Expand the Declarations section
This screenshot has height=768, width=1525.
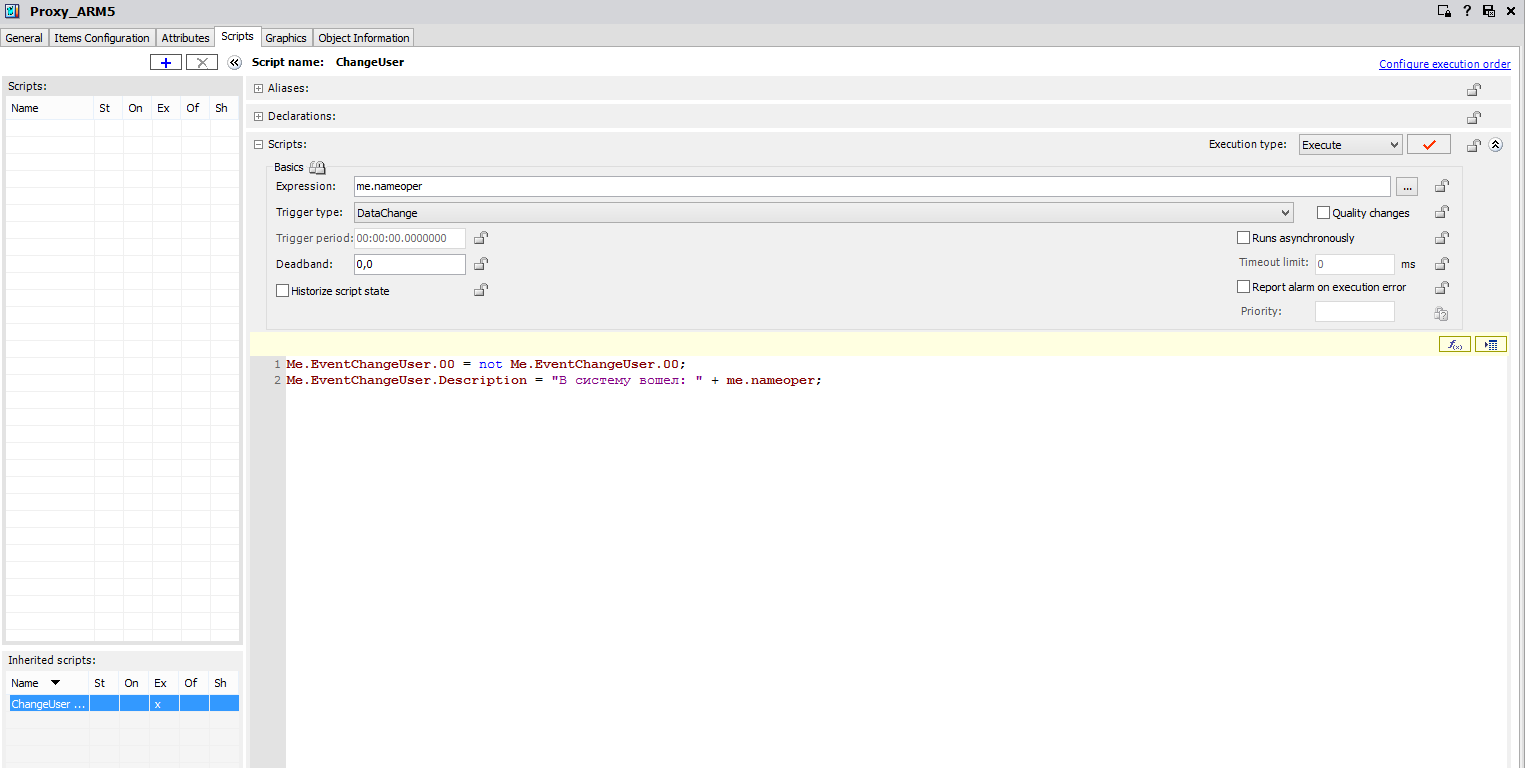259,117
